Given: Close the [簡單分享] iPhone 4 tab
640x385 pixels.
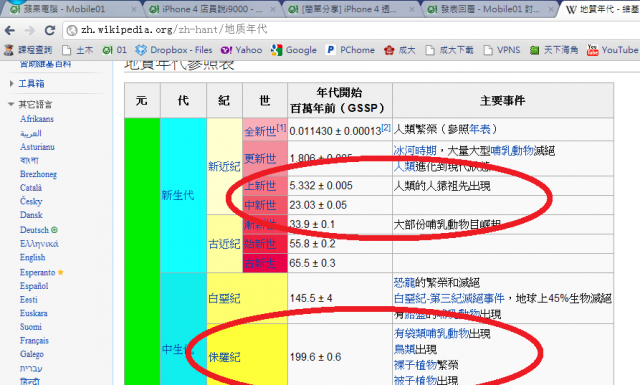Looking at the screenshot, I should (x=412, y=9).
